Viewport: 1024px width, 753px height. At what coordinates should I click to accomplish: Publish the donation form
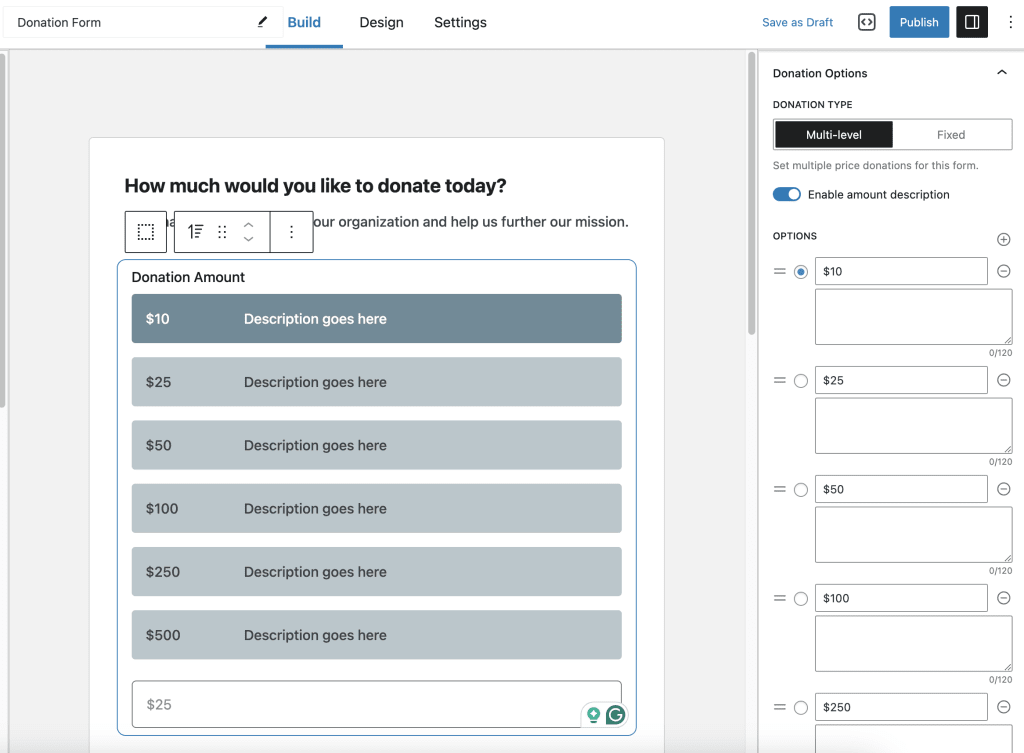(919, 22)
